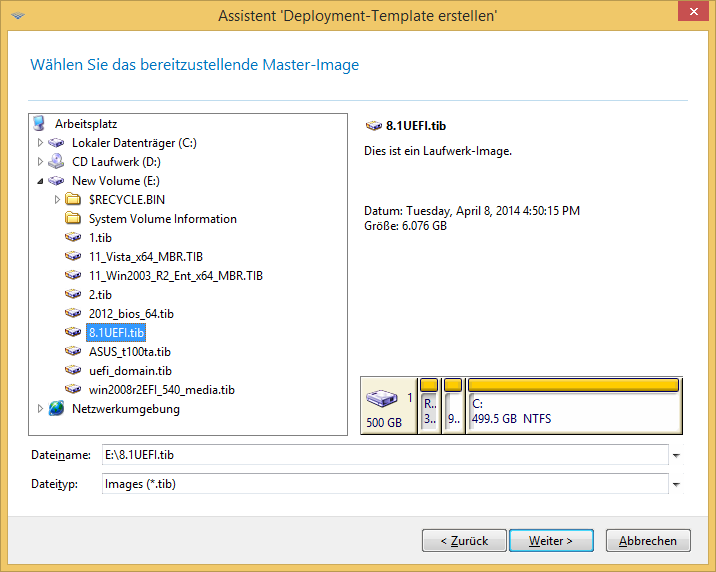716x572 pixels.
Task: Go back with the Zurück button
Action: click(x=462, y=541)
